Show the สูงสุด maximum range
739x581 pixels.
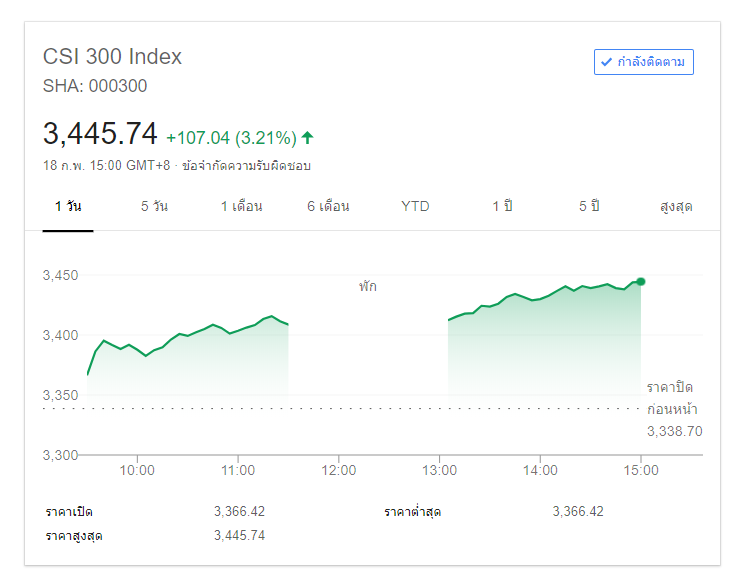tap(676, 206)
